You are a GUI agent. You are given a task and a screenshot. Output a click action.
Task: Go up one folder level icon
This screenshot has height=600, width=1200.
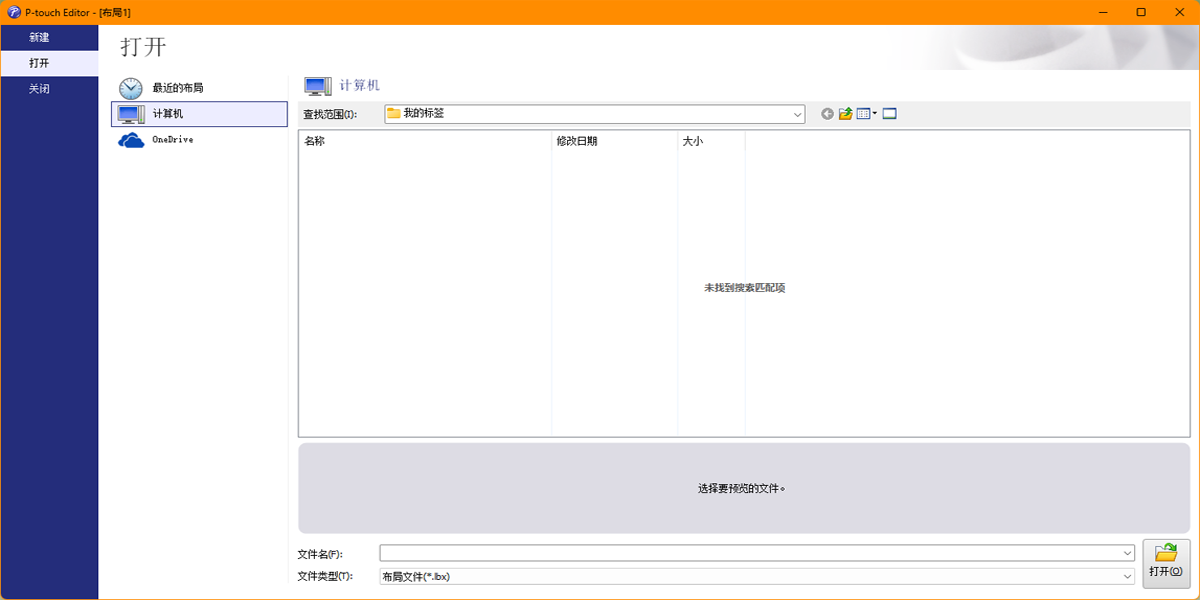coord(846,114)
